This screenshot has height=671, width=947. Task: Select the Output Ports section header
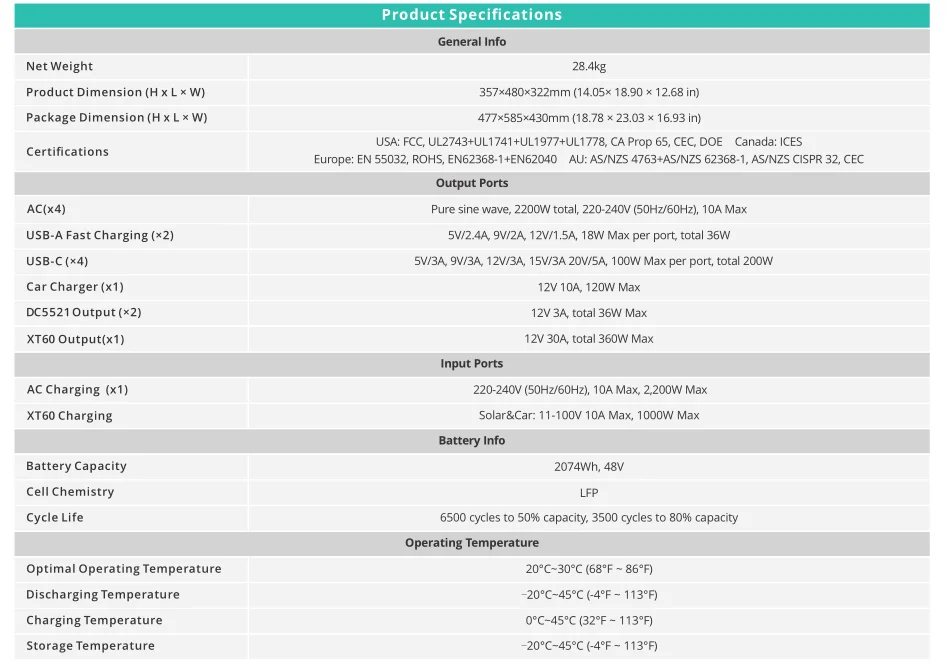[472, 184]
